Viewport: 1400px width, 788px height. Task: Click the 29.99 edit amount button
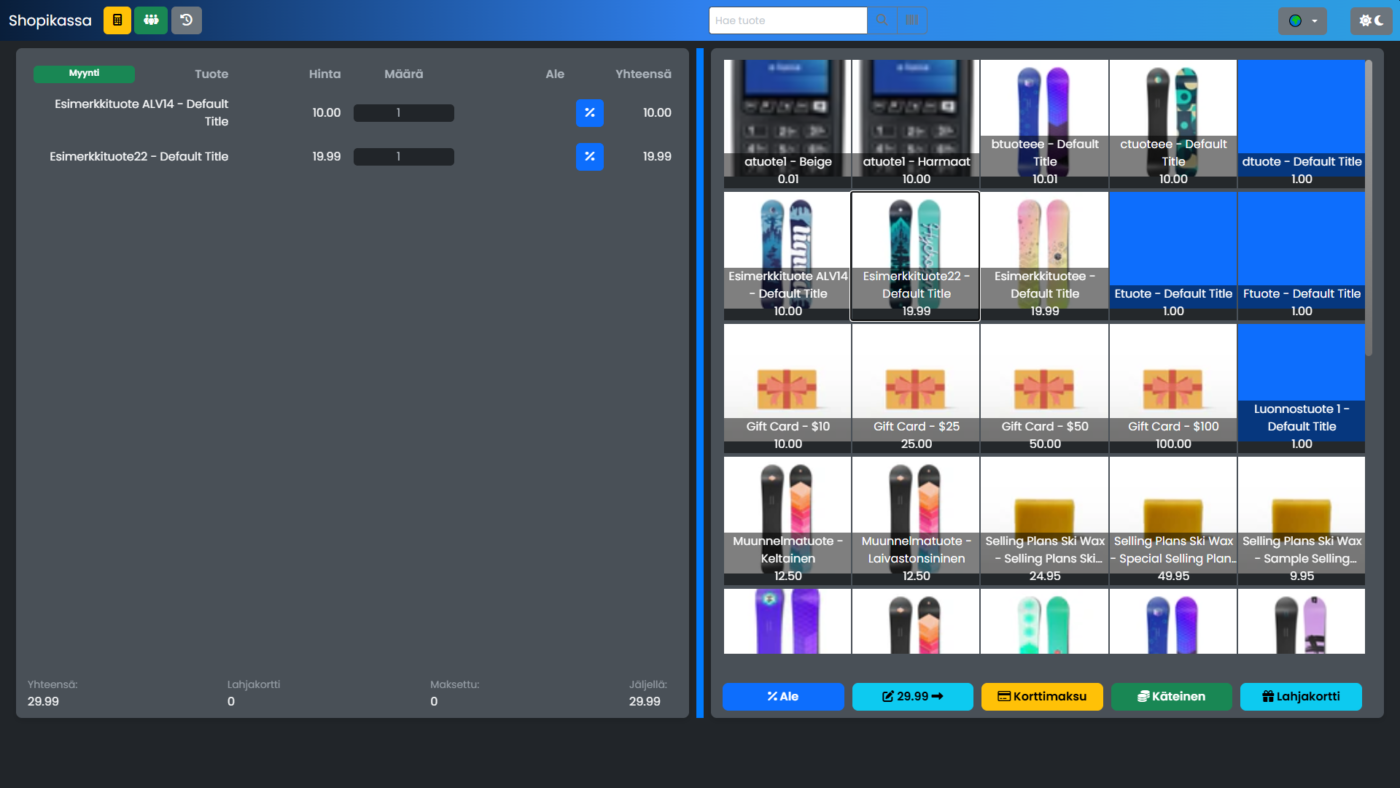(x=912, y=696)
